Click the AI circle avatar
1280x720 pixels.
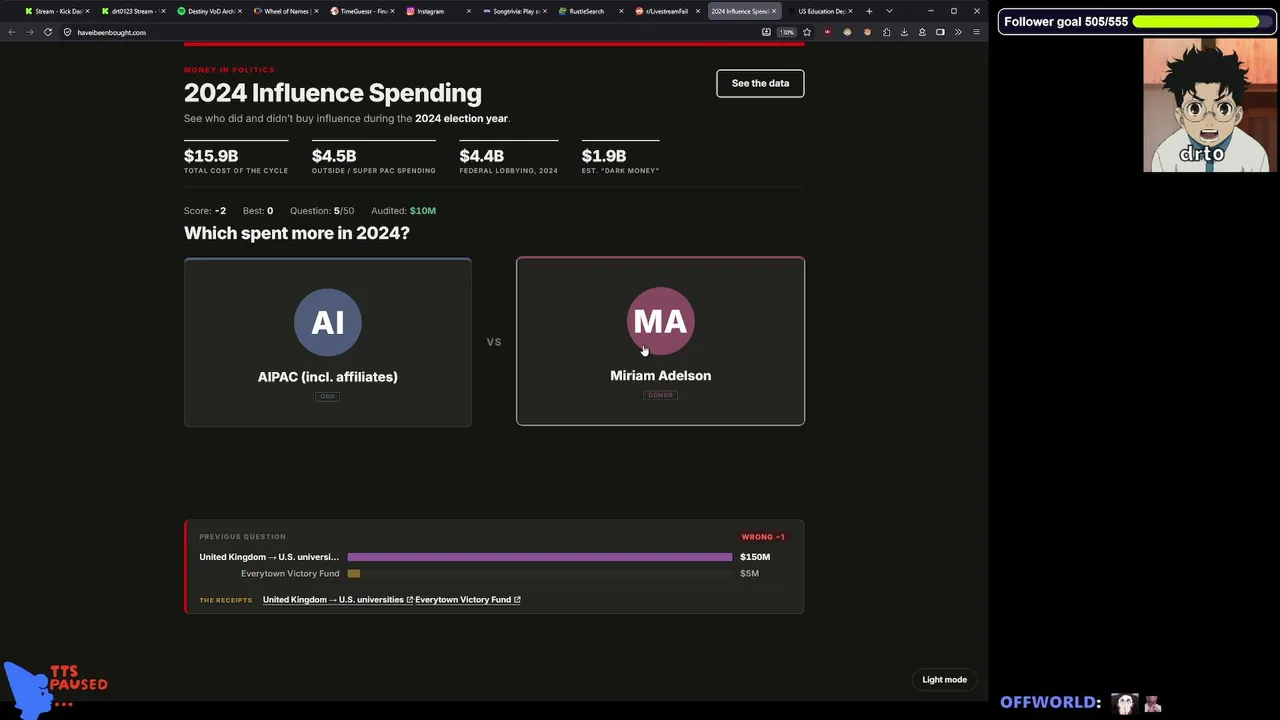[x=328, y=322]
